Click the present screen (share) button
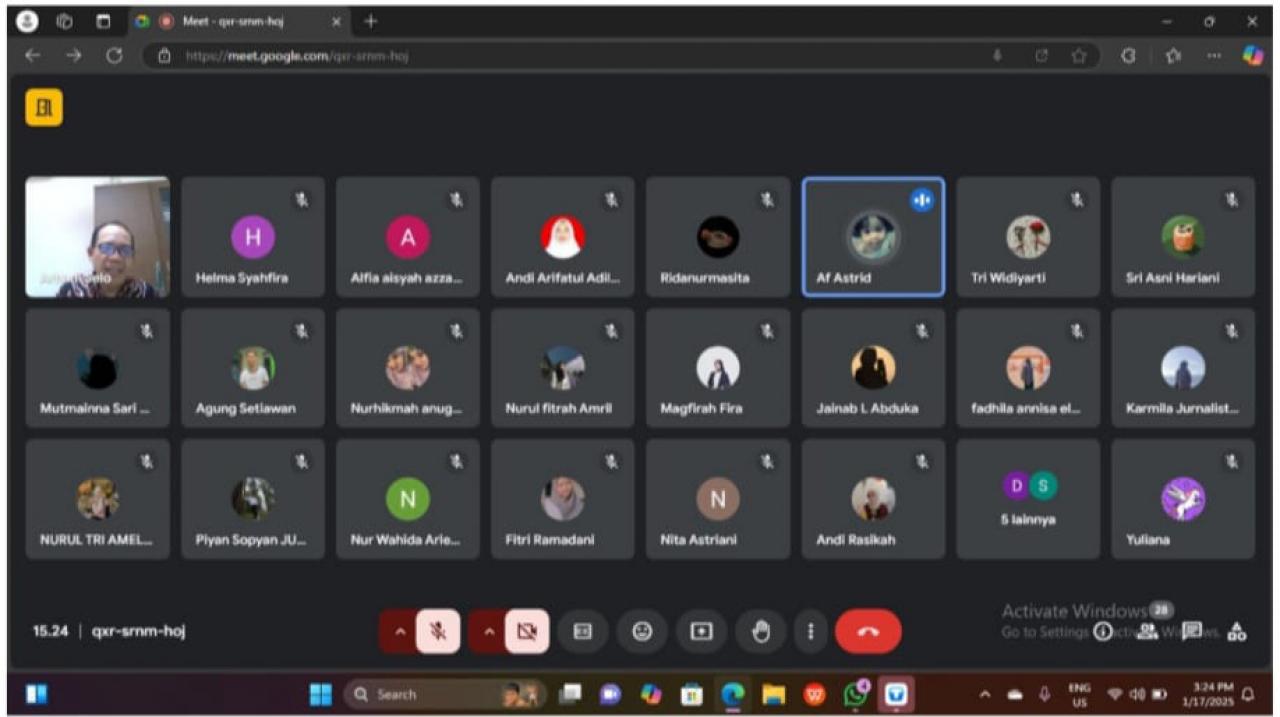The height and width of the screenshot is (717, 1280). pos(702,631)
